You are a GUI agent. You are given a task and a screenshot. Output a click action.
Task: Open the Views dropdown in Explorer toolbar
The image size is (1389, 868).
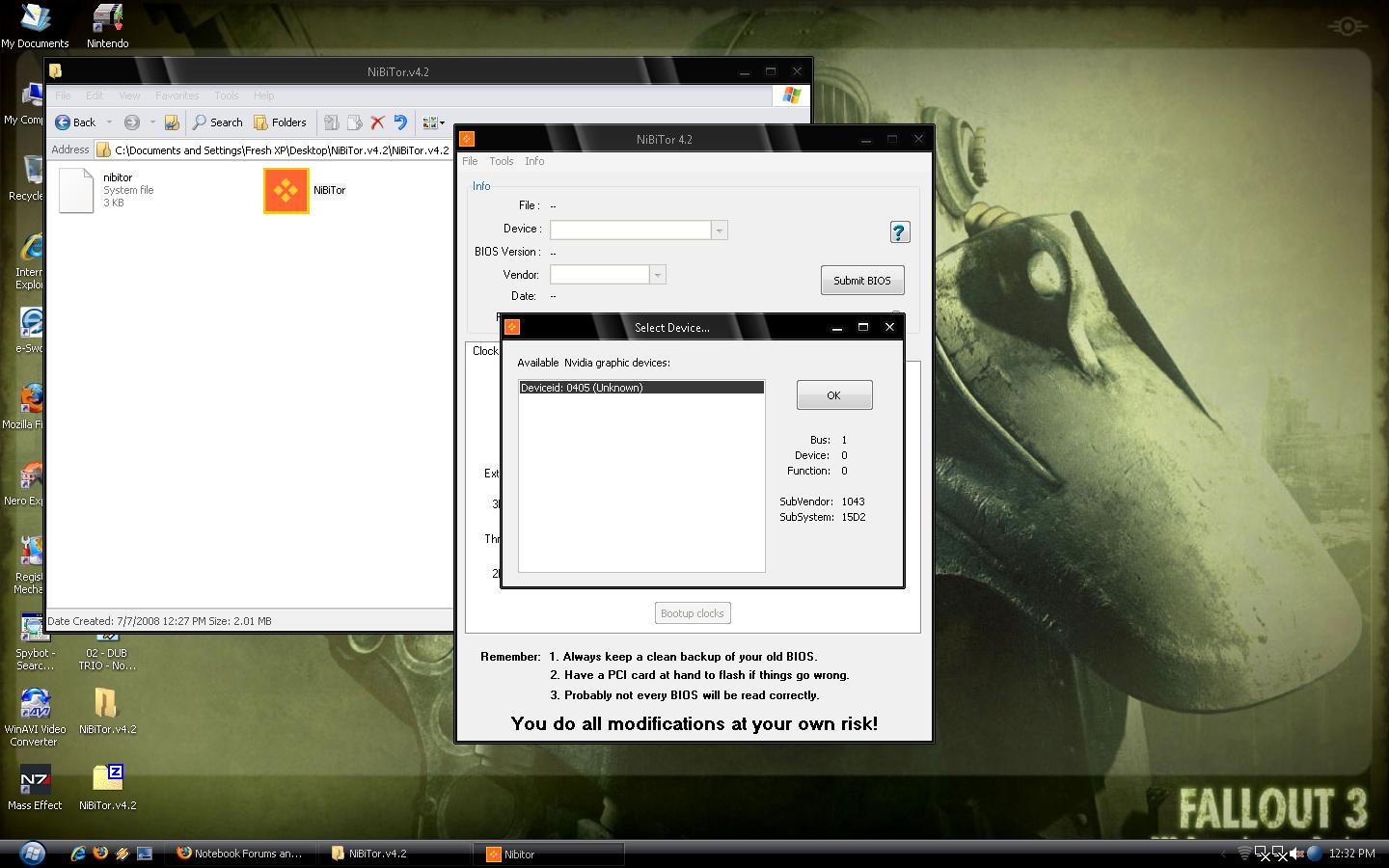[434, 122]
